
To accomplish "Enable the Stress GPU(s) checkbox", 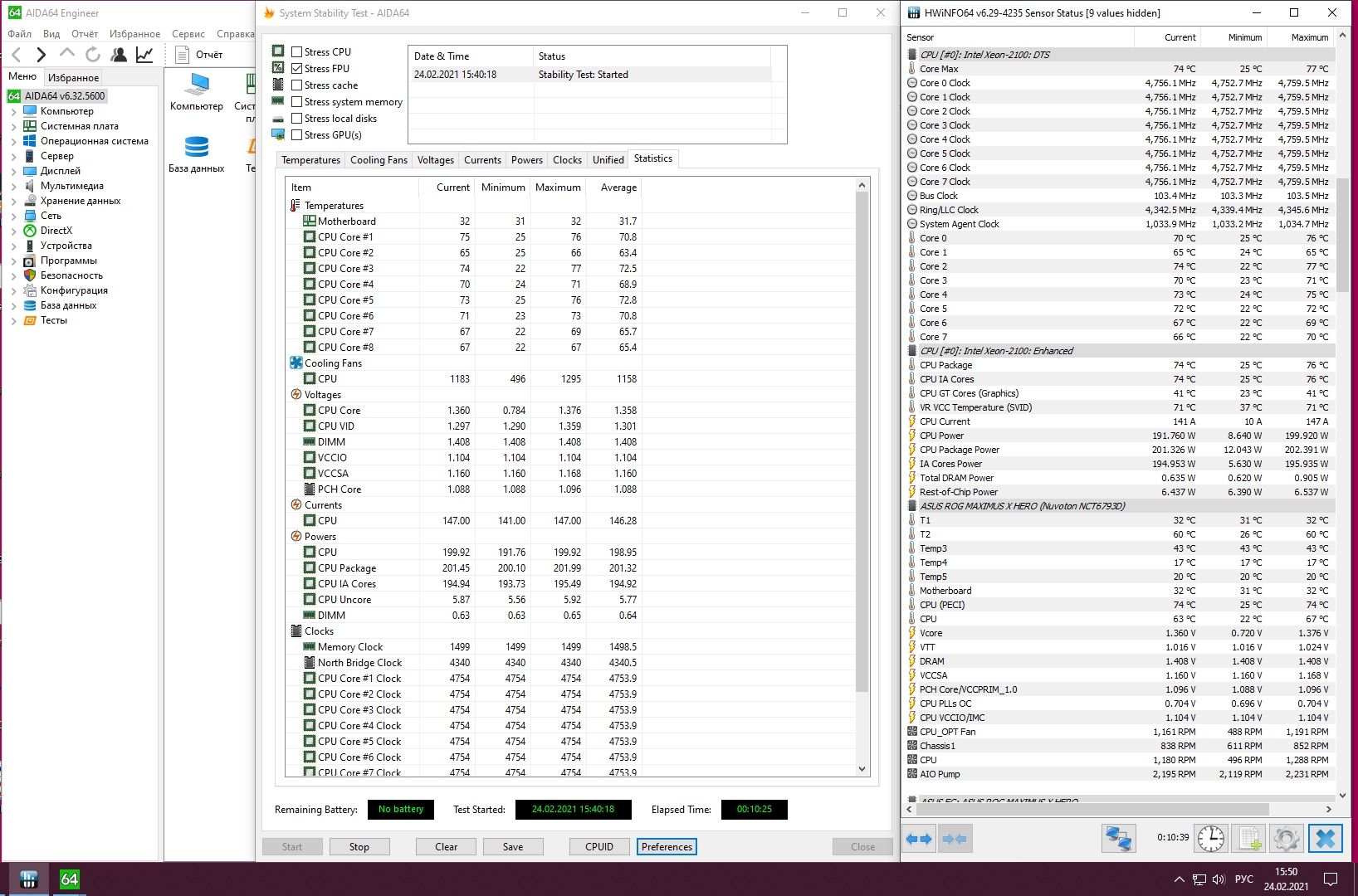I will (296, 135).
